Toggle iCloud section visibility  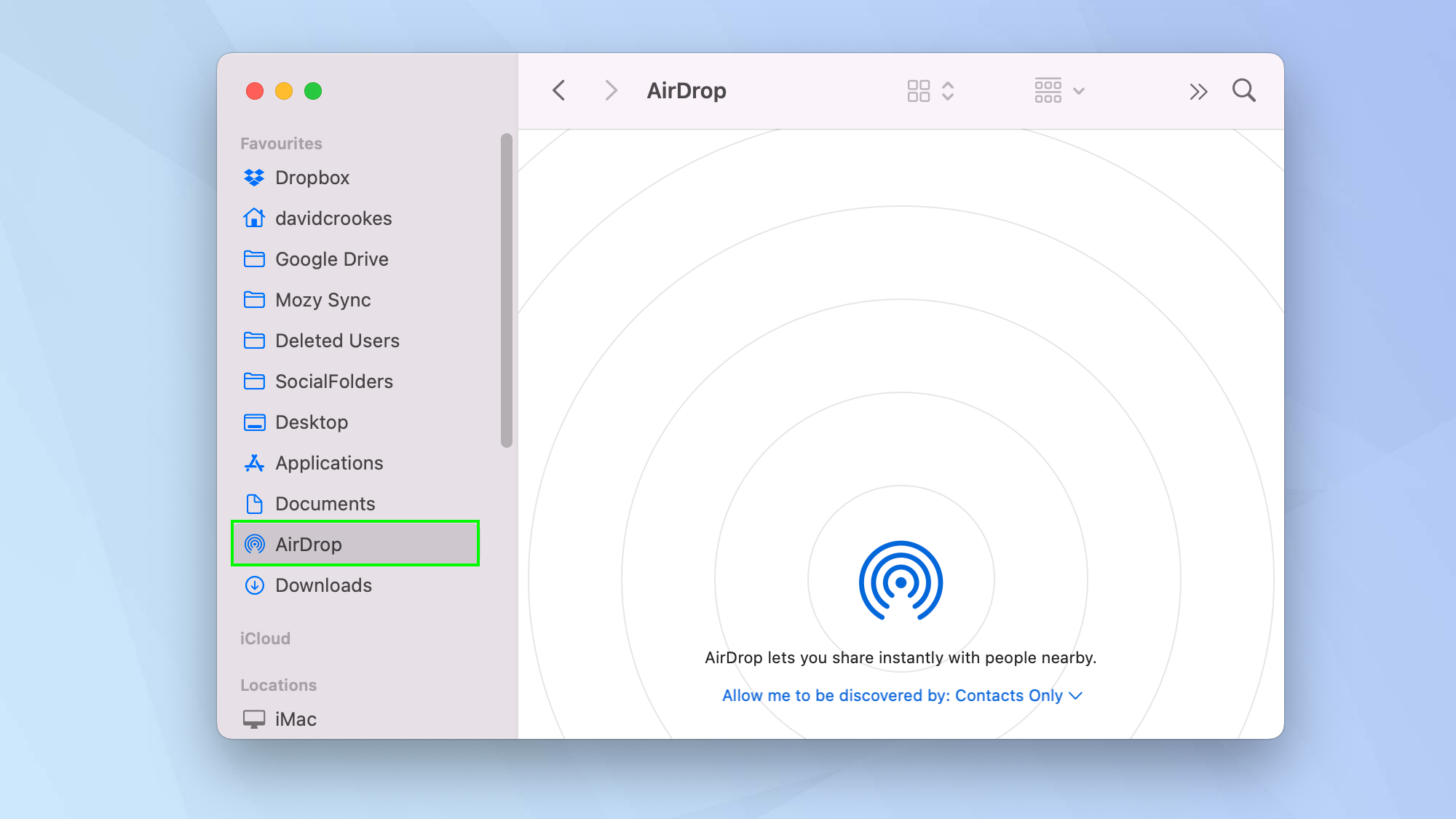[x=264, y=638]
